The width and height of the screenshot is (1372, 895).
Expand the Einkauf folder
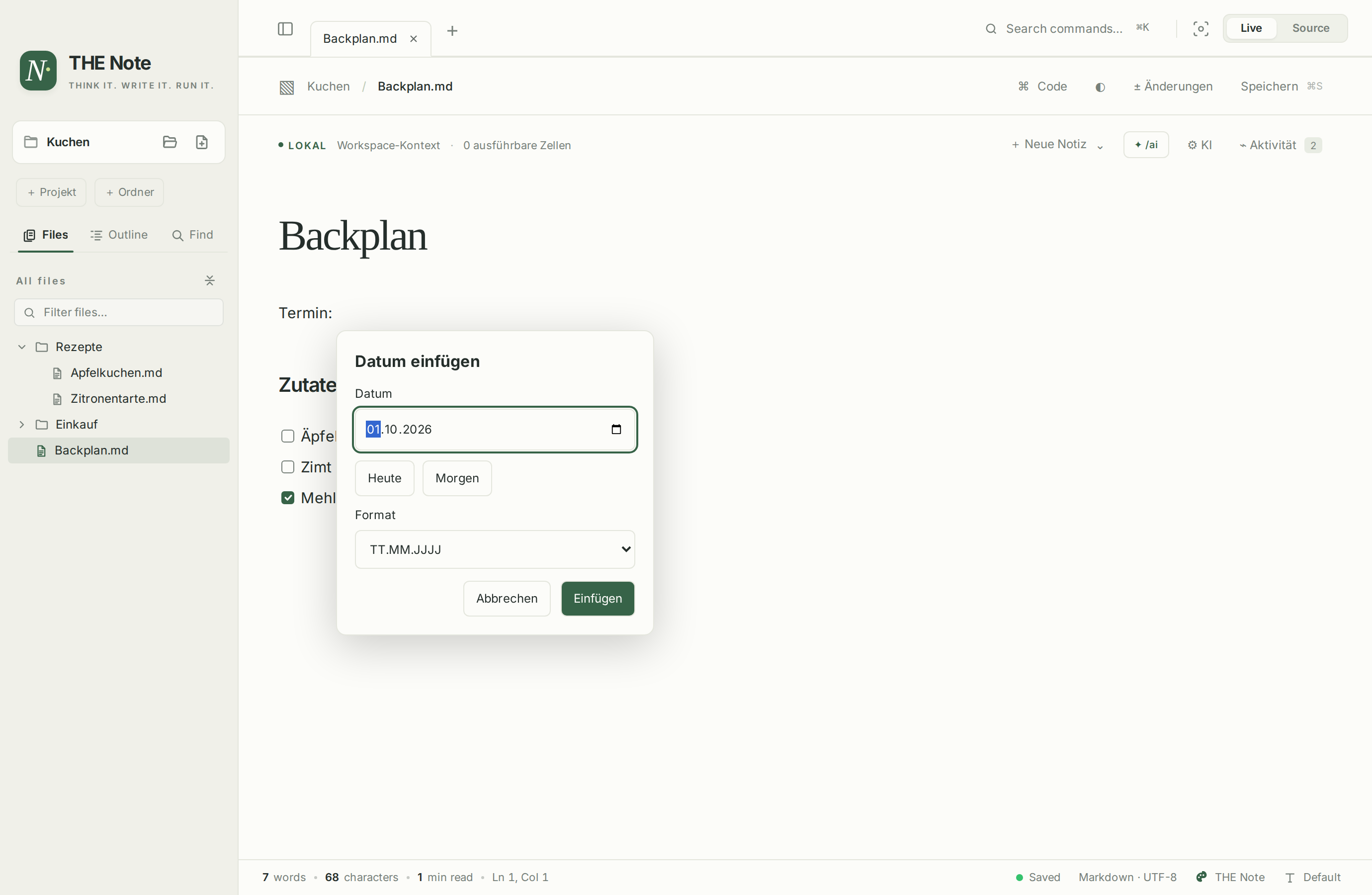click(22, 425)
